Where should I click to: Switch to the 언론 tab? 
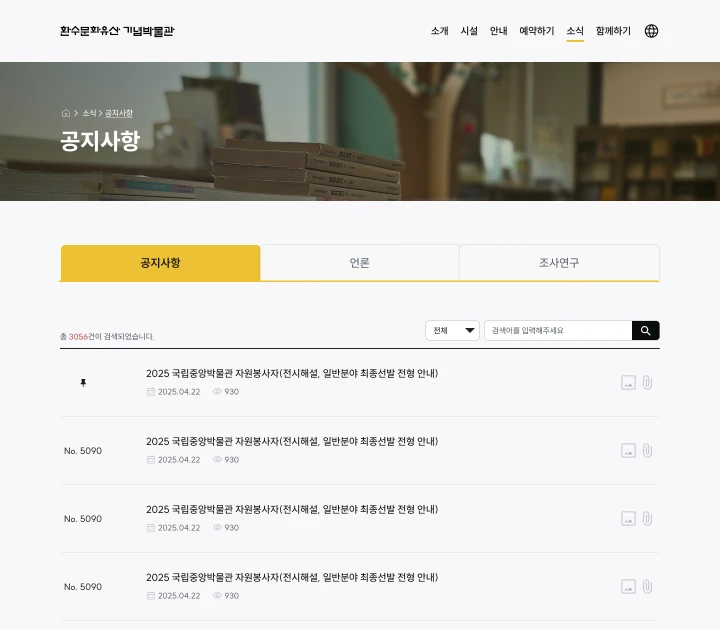click(x=360, y=263)
